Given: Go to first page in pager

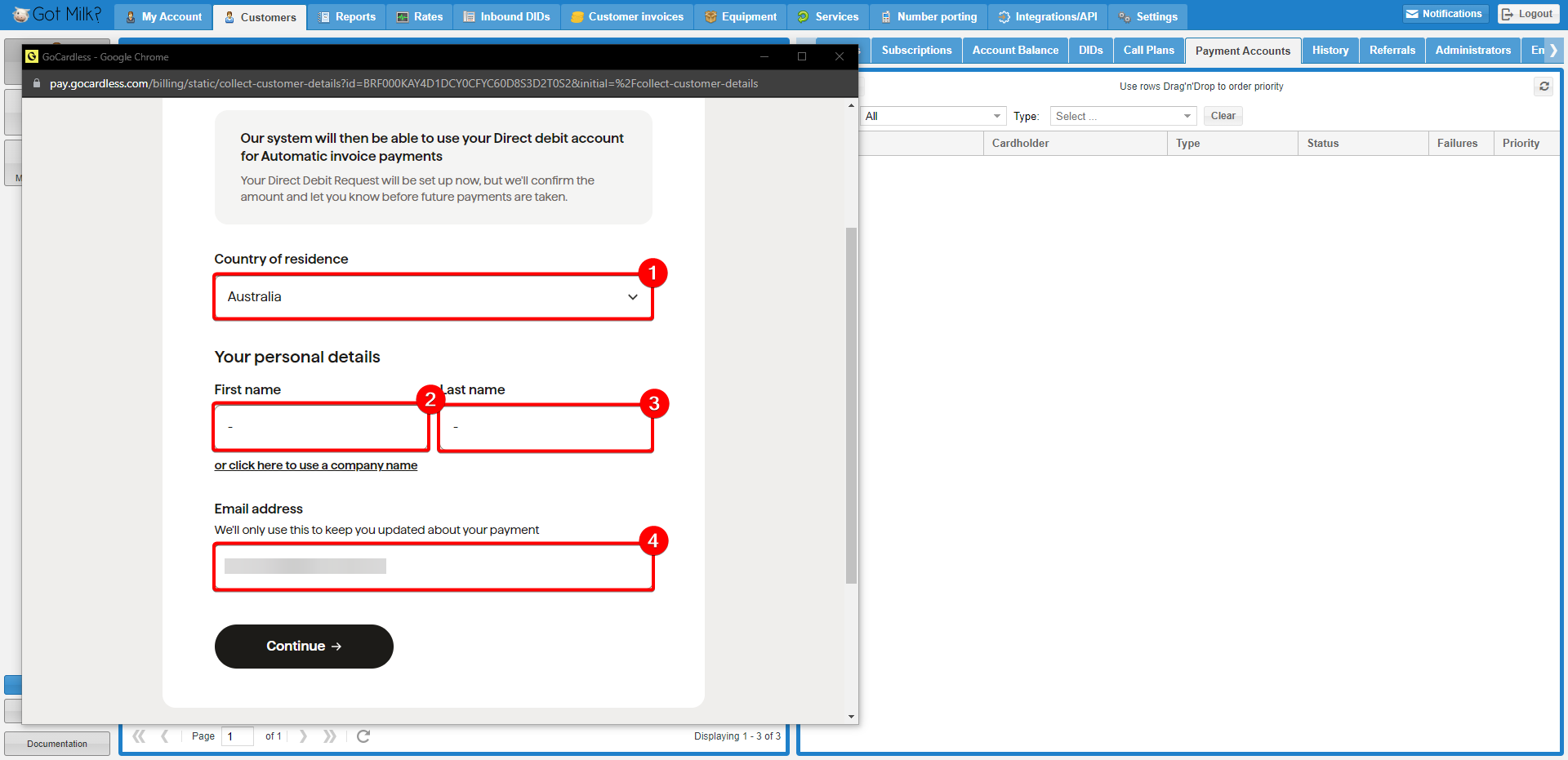Looking at the screenshot, I should point(139,736).
